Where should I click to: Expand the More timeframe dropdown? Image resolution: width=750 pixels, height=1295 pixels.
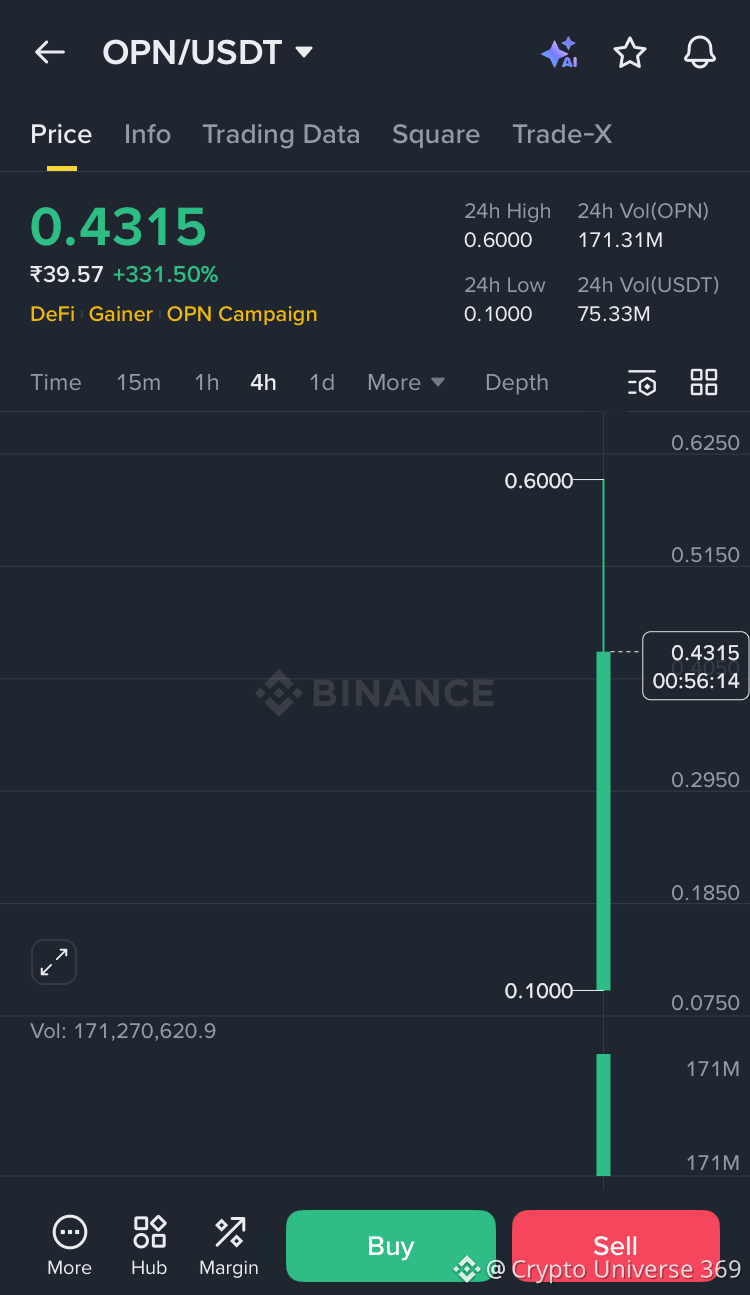[406, 382]
